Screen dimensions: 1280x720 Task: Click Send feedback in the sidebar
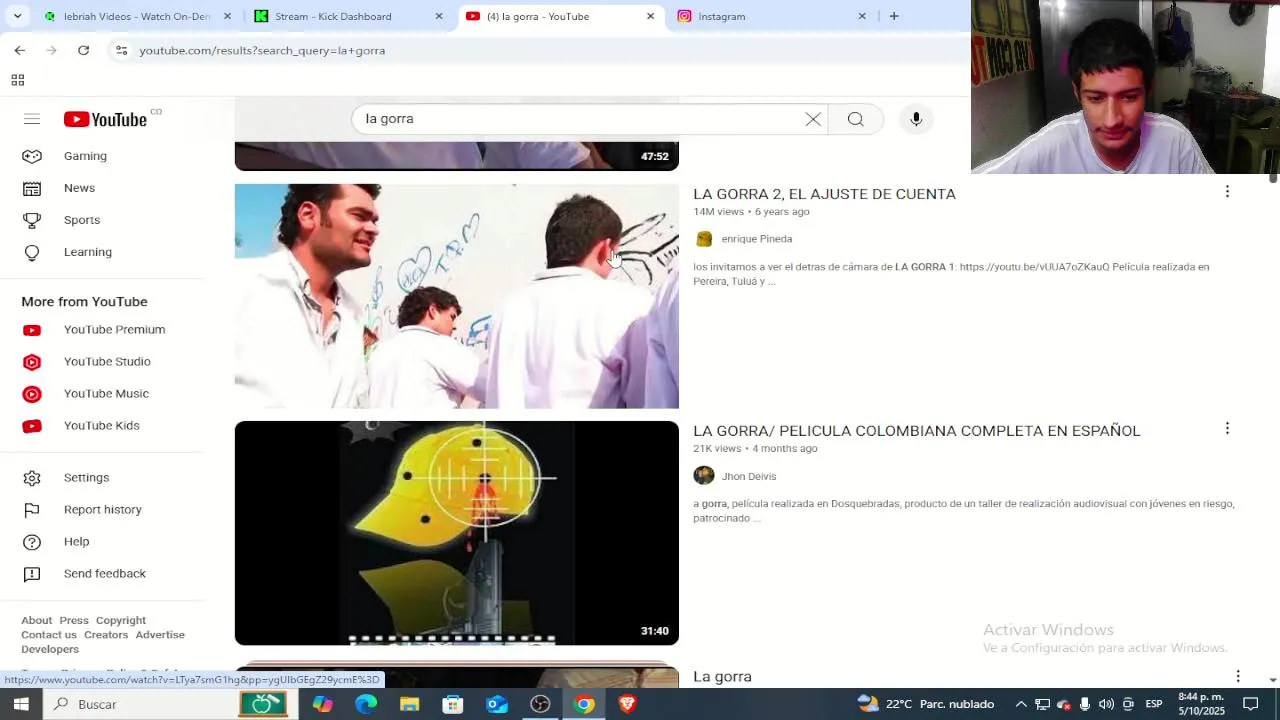pos(105,574)
